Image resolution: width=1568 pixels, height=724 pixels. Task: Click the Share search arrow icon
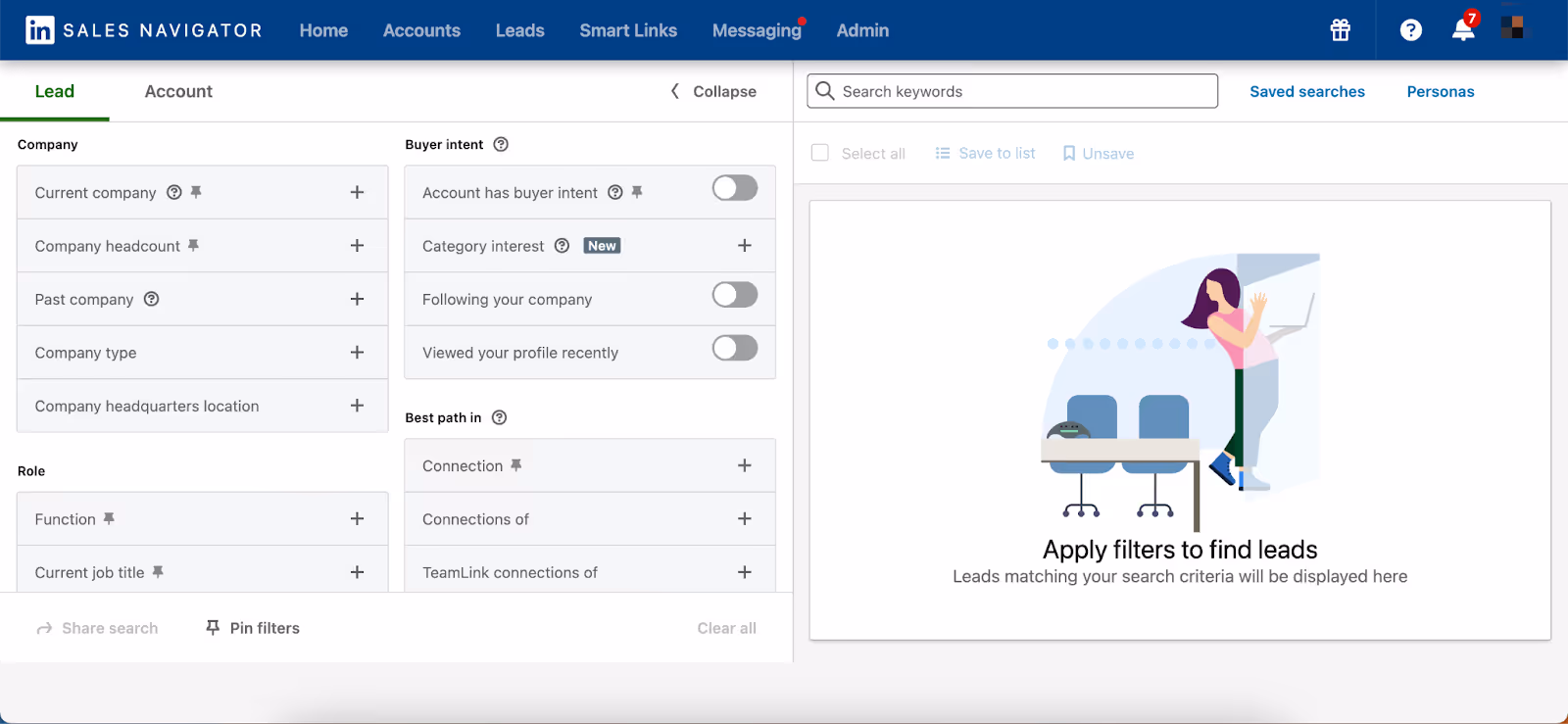coord(44,628)
